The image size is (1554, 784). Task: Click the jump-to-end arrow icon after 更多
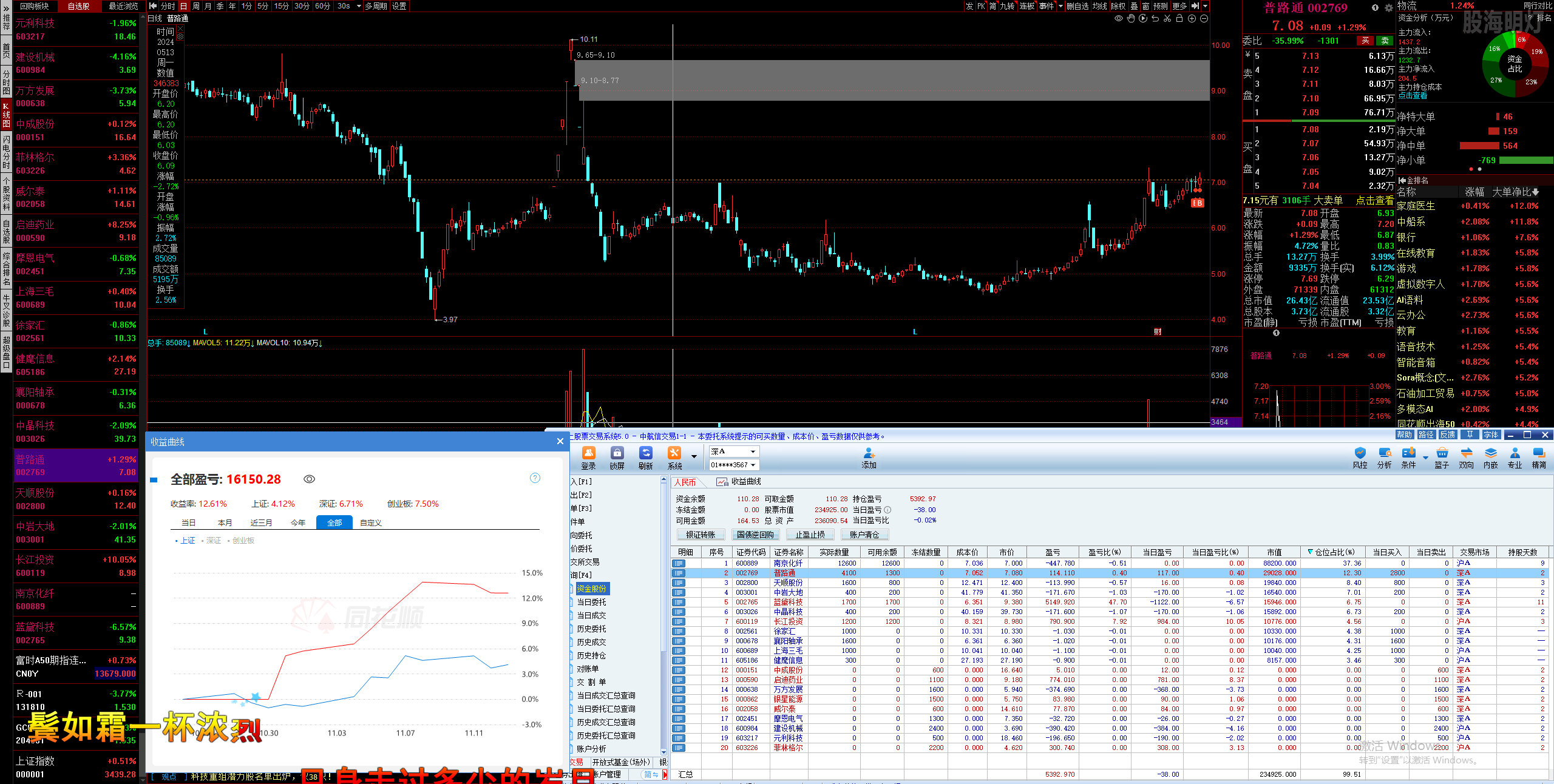coord(1195,6)
